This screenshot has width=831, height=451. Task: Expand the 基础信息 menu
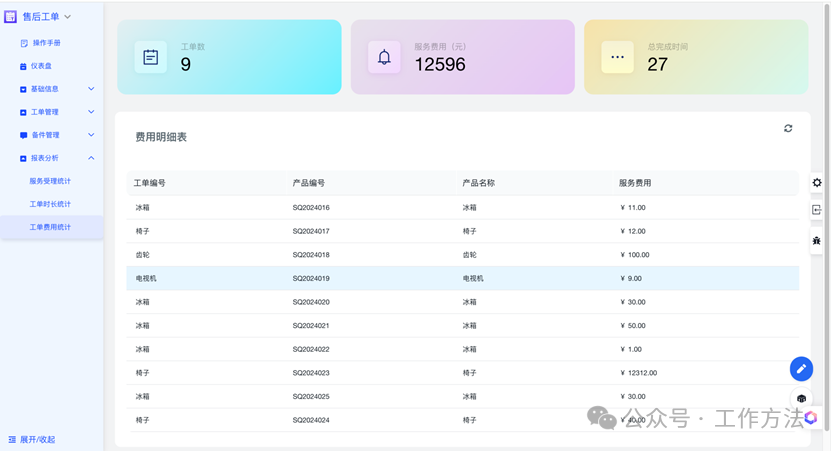91,89
